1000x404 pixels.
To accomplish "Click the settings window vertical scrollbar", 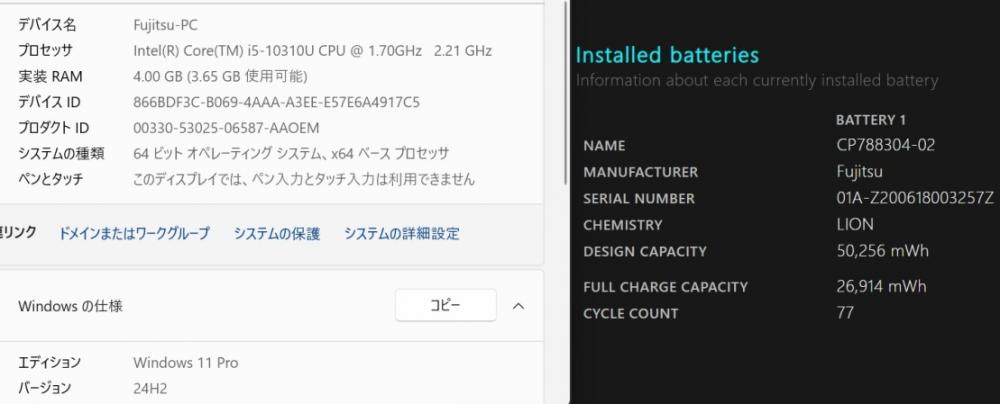I will [x=565, y=93].
